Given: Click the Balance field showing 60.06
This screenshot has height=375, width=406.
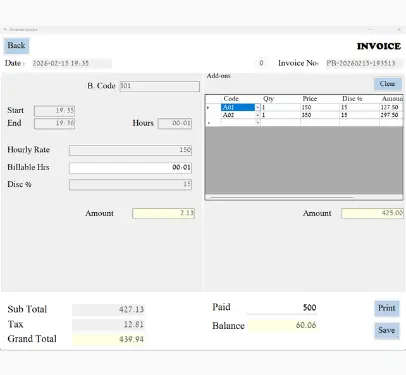Looking at the screenshot, I should (282, 325).
